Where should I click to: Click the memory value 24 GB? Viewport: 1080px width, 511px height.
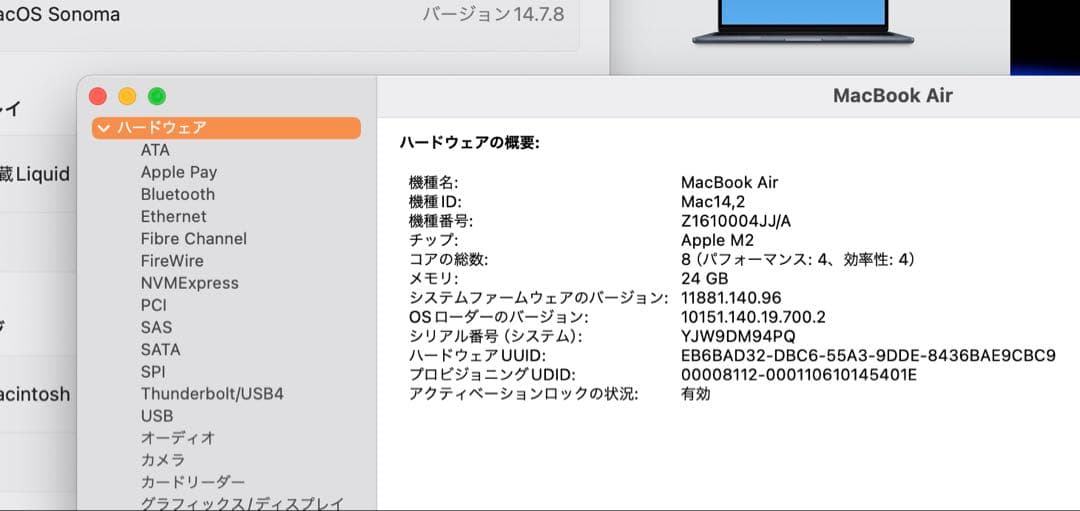tap(704, 279)
